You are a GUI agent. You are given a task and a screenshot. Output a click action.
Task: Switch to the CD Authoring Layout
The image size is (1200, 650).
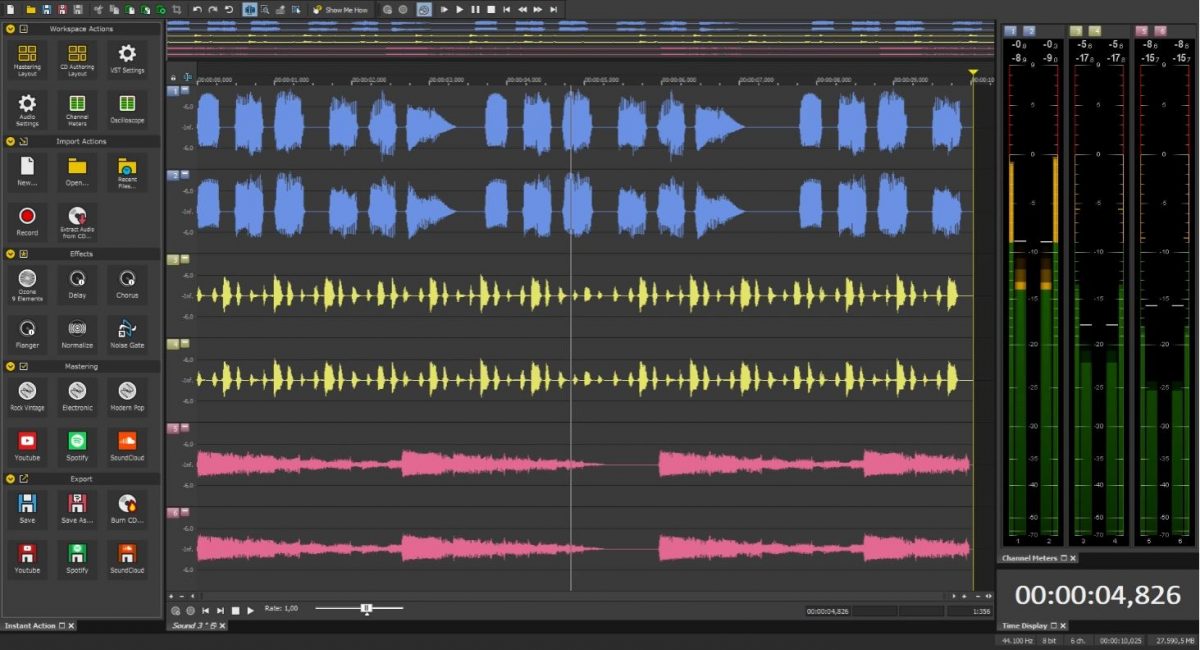pyautogui.click(x=77, y=60)
